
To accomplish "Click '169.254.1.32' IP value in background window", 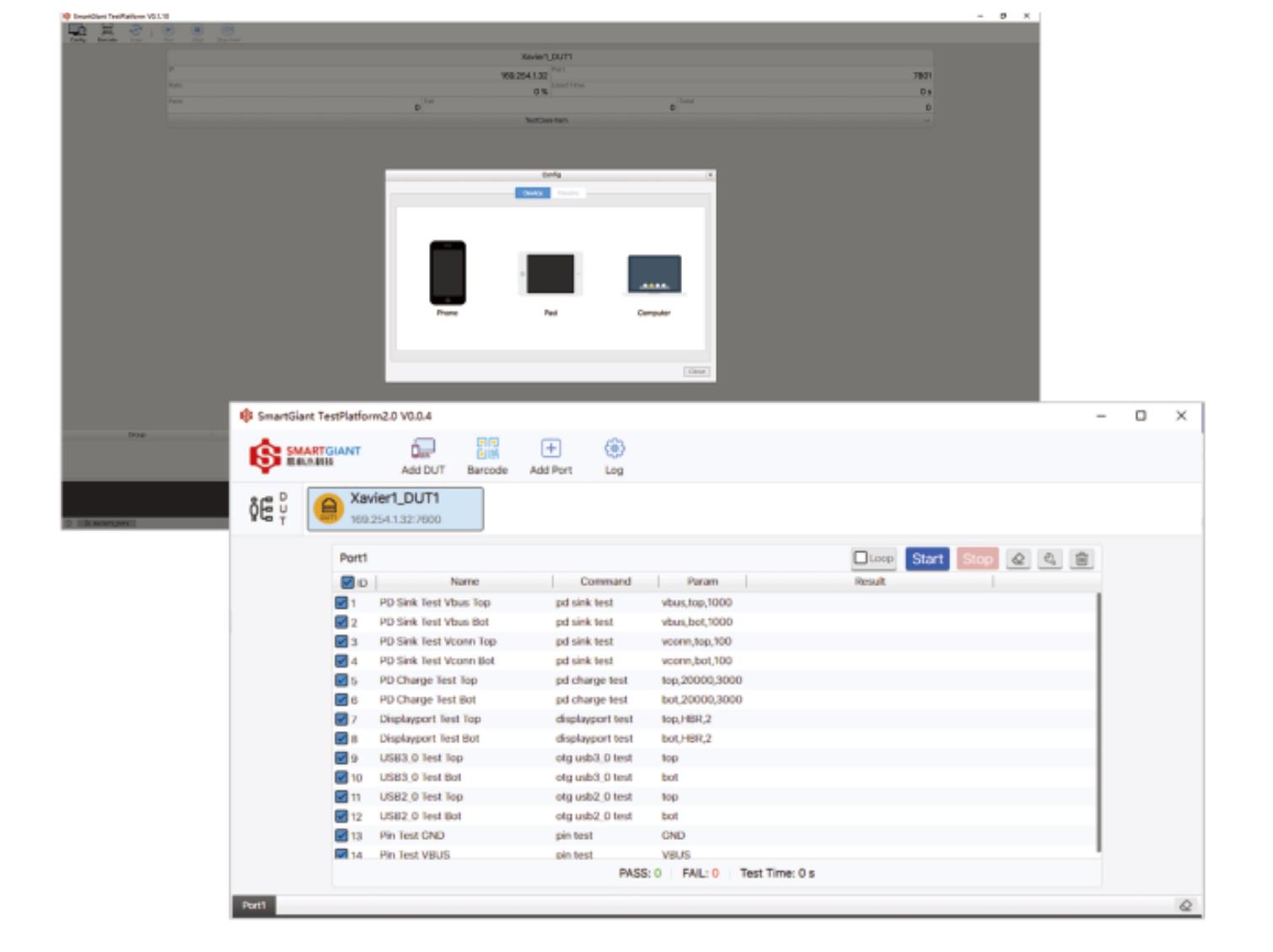I will tap(524, 76).
